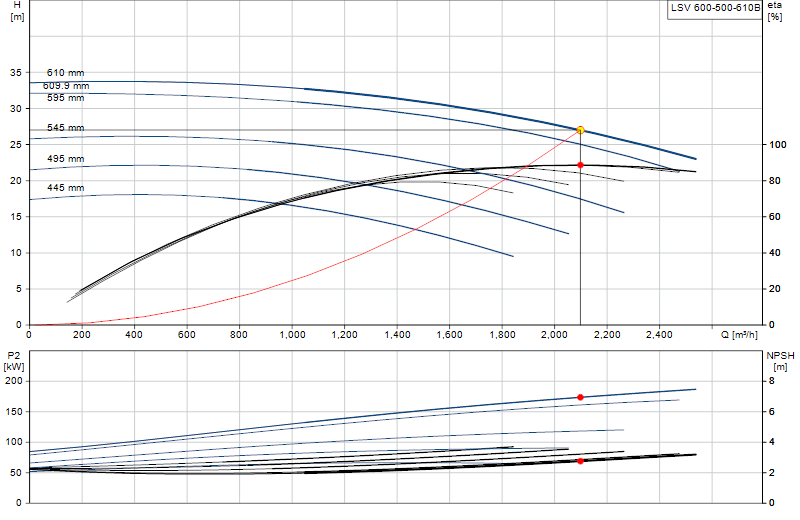This screenshot has width=800, height=520.
Task: Click the 595 mm impeller curve label
Action: tap(65, 97)
